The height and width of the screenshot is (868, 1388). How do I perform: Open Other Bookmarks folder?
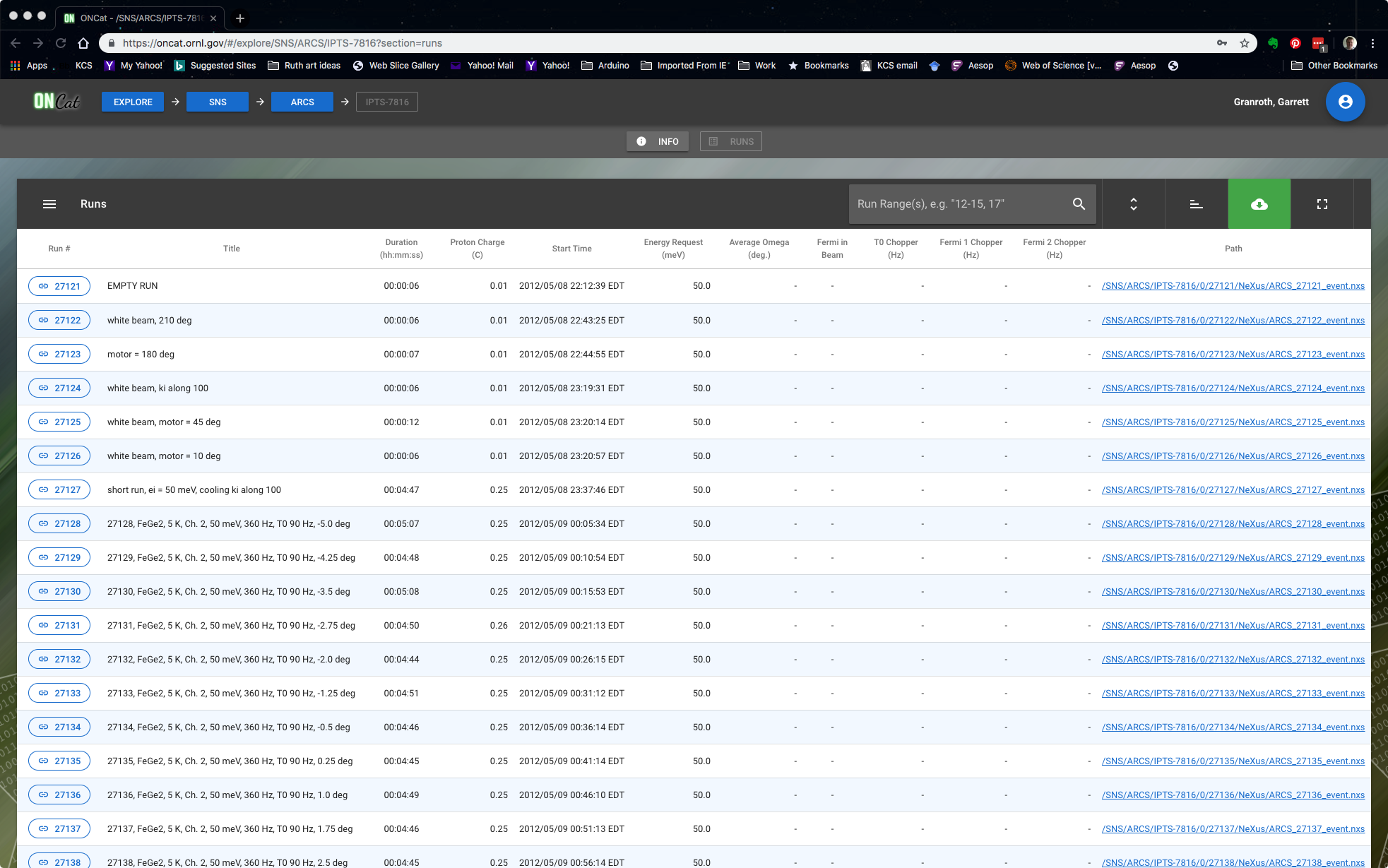coord(1334,66)
